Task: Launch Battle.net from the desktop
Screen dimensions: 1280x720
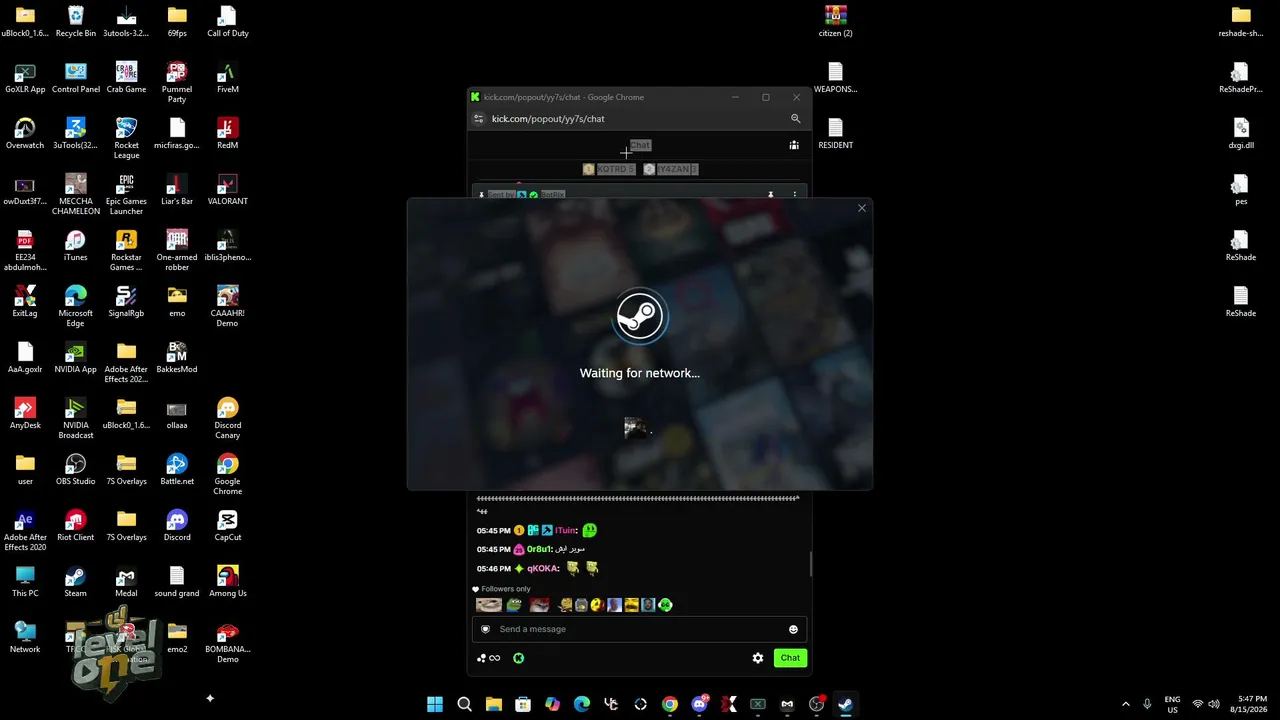Action: (177, 469)
